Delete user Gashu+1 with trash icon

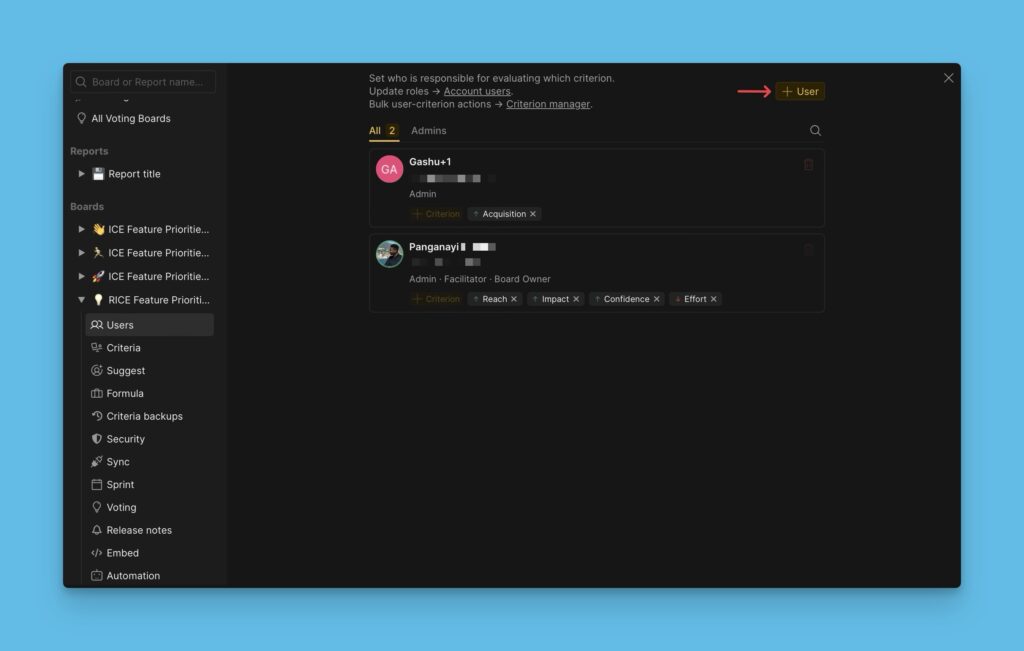point(808,165)
